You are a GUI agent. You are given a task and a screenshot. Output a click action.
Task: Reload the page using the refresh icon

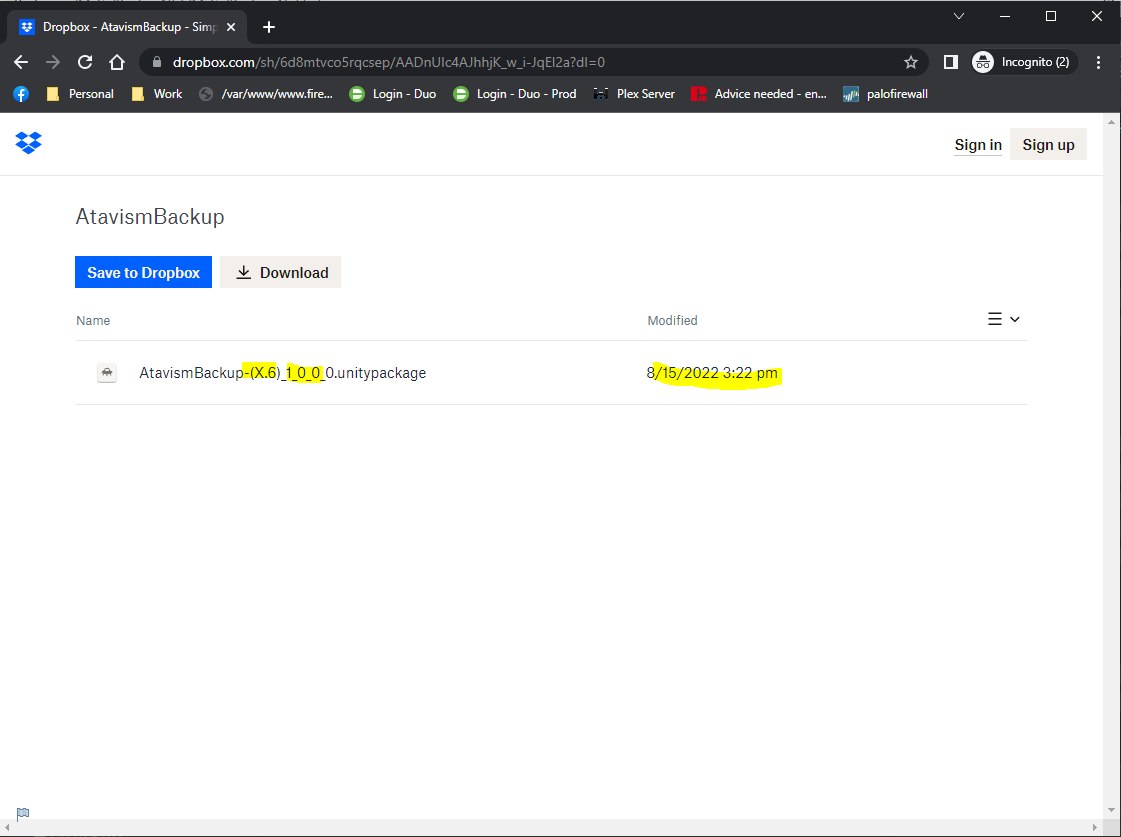[x=85, y=62]
